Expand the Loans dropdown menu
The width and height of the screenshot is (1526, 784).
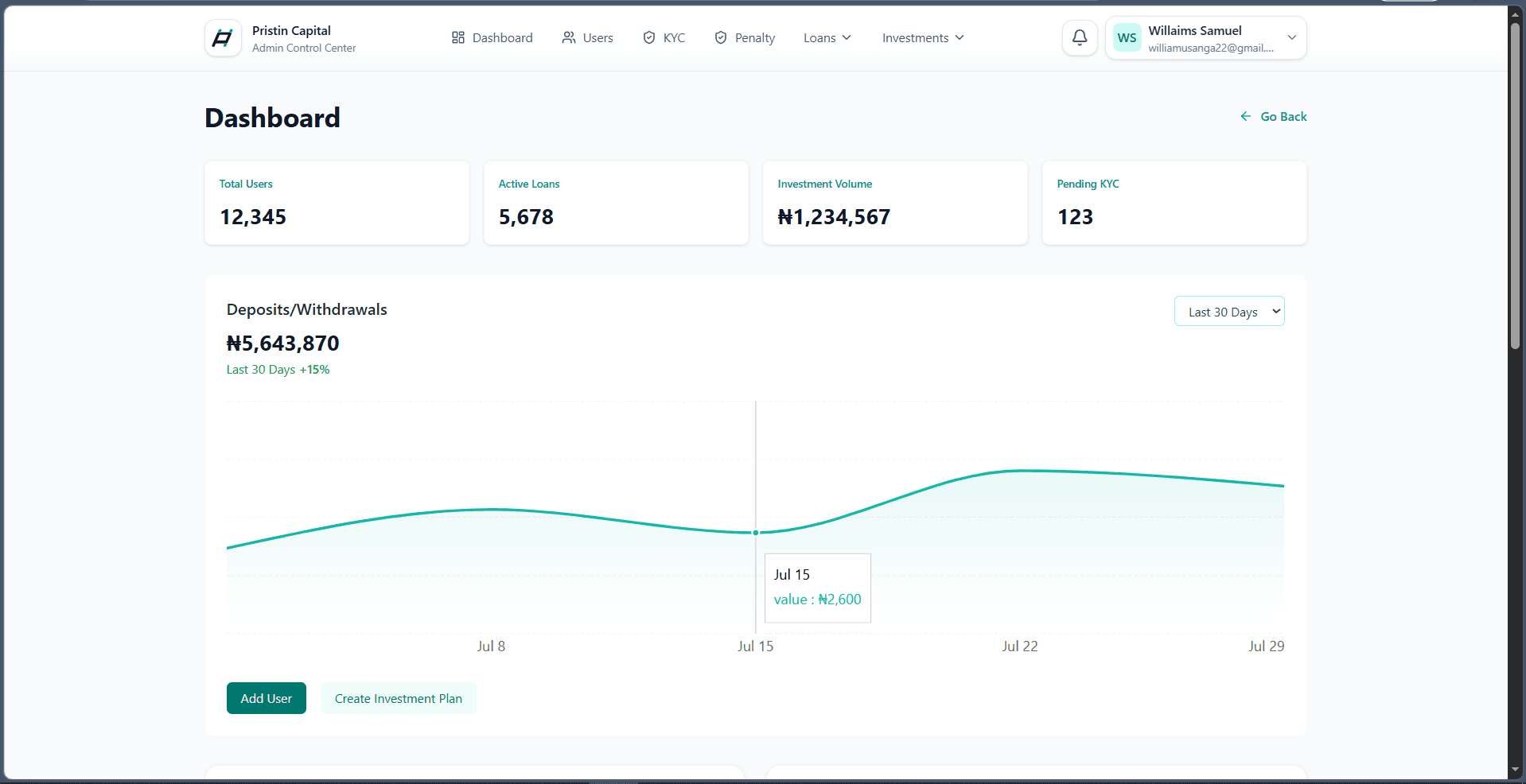click(x=827, y=37)
